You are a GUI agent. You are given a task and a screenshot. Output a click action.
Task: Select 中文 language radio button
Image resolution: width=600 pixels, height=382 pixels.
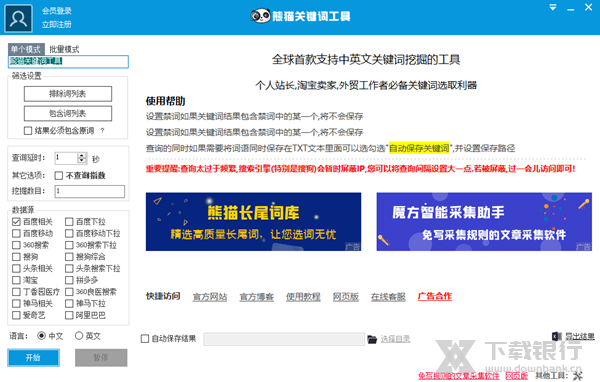(41, 336)
